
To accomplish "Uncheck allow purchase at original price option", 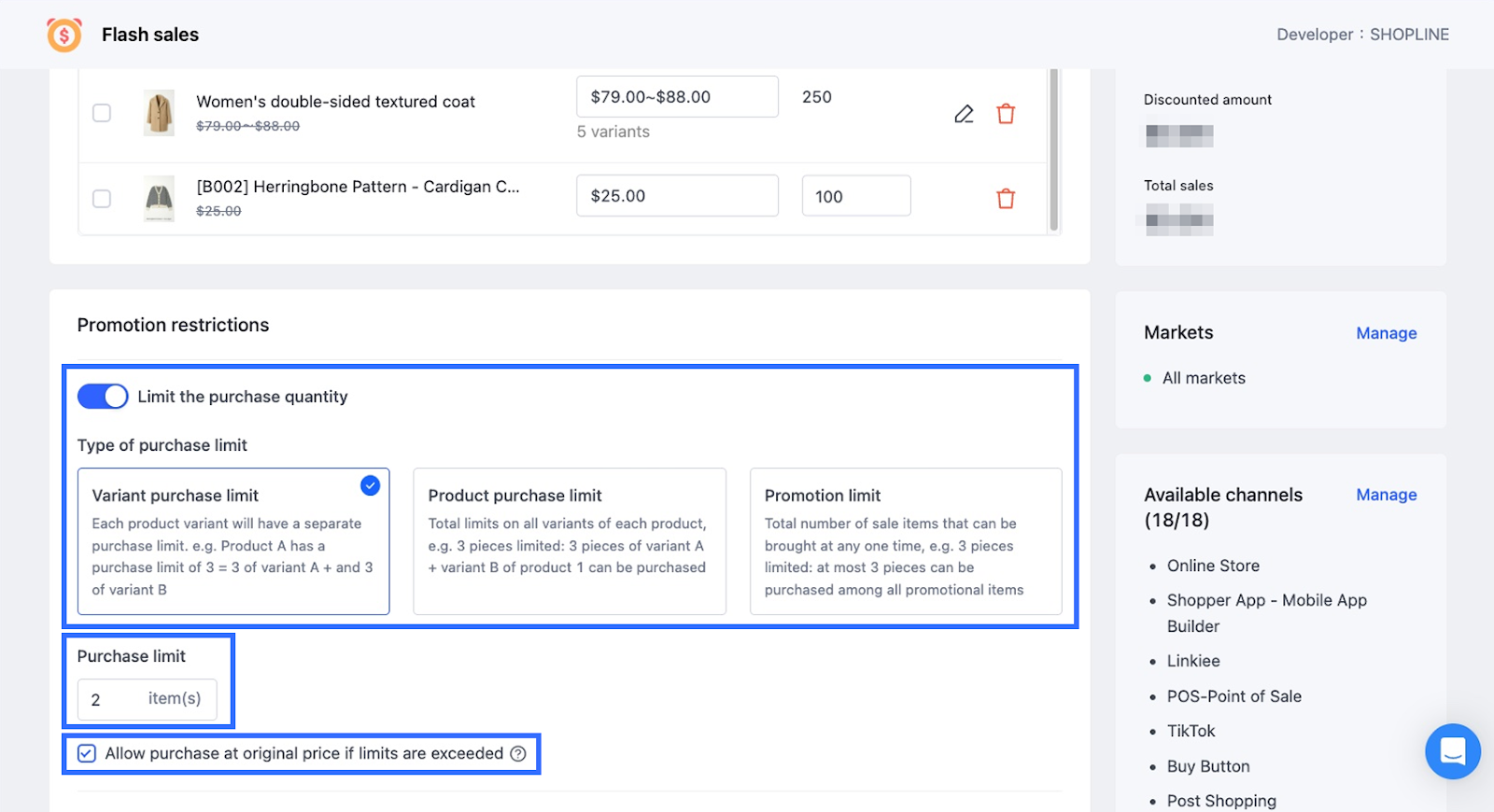I will pos(87,754).
